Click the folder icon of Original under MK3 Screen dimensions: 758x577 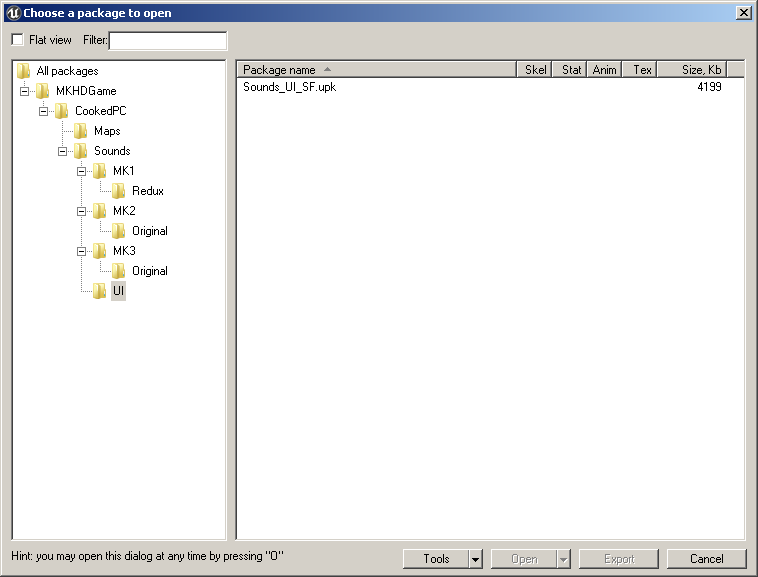pos(118,271)
